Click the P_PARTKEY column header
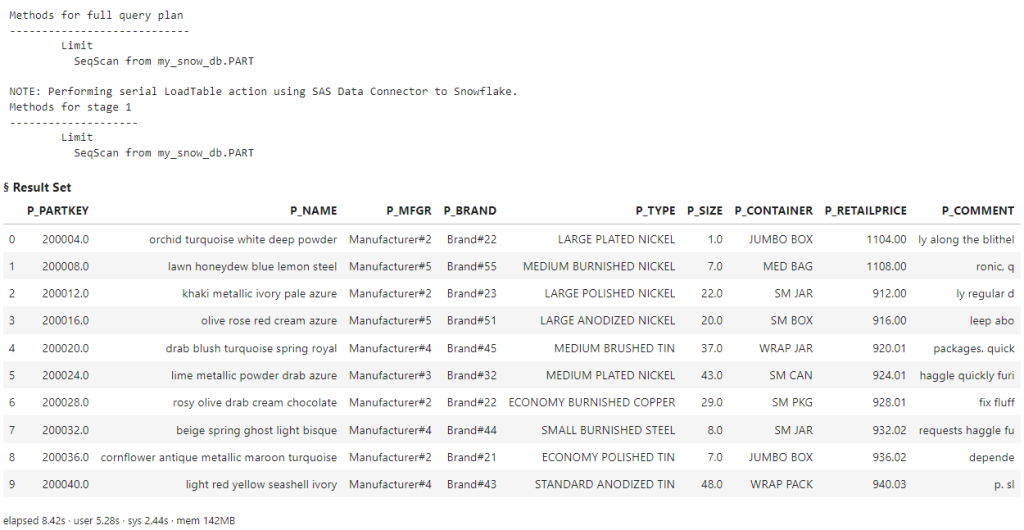The width and height of the screenshot is (1024, 530). 58,211
